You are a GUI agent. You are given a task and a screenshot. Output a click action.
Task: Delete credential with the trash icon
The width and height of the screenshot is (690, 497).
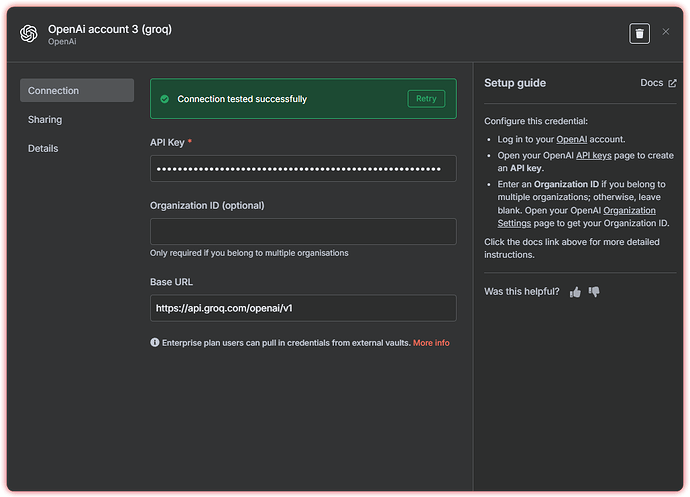pos(639,33)
